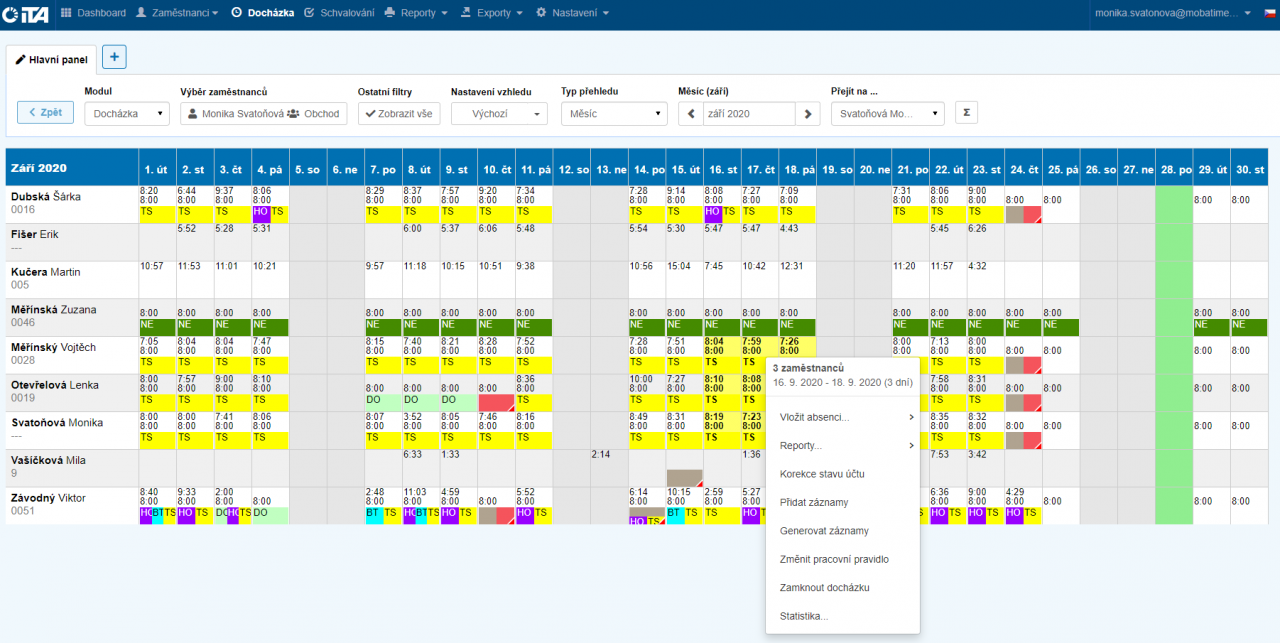
Task: Click the Zpět back button
Action: (45, 113)
